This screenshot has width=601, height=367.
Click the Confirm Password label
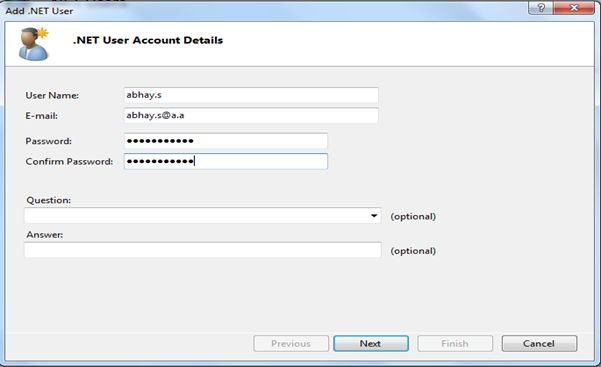(x=69, y=161)
